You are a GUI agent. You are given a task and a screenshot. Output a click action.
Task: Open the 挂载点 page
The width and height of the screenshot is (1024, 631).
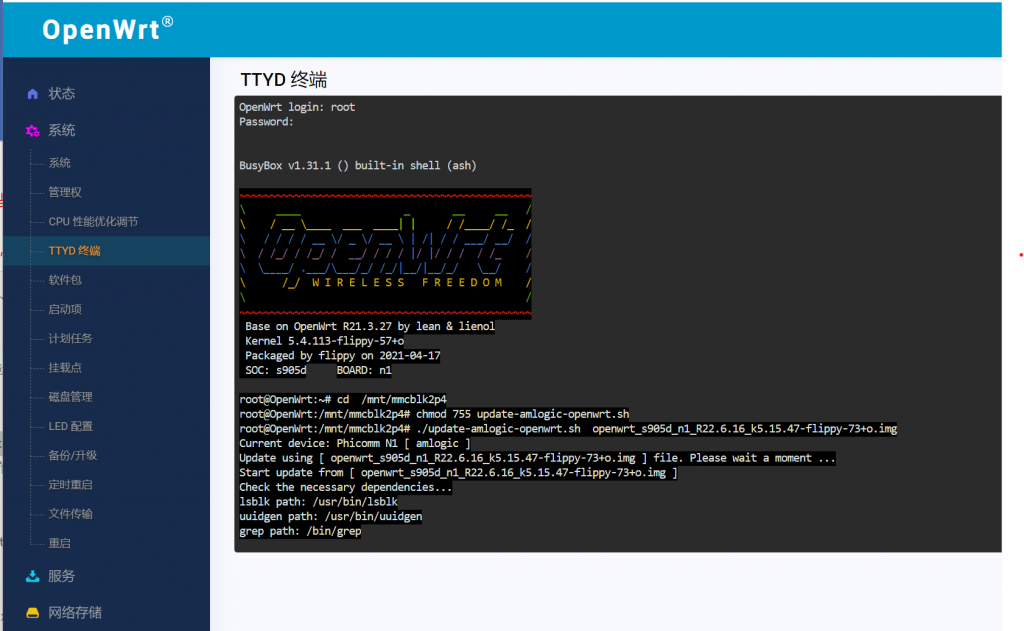(65, 368)
